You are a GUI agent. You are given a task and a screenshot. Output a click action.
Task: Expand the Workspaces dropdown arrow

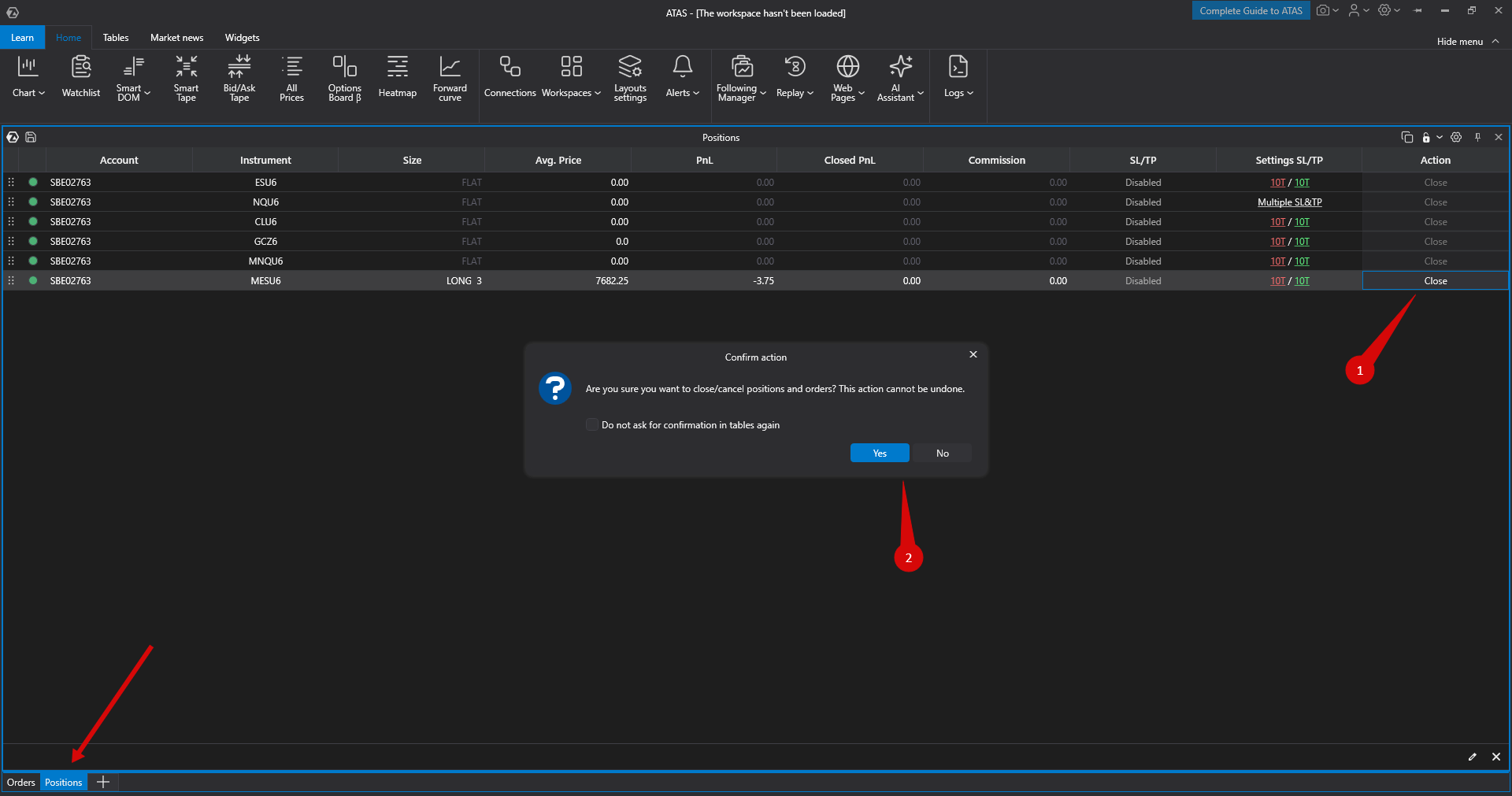pyautogui.click(x=598, y=93)
